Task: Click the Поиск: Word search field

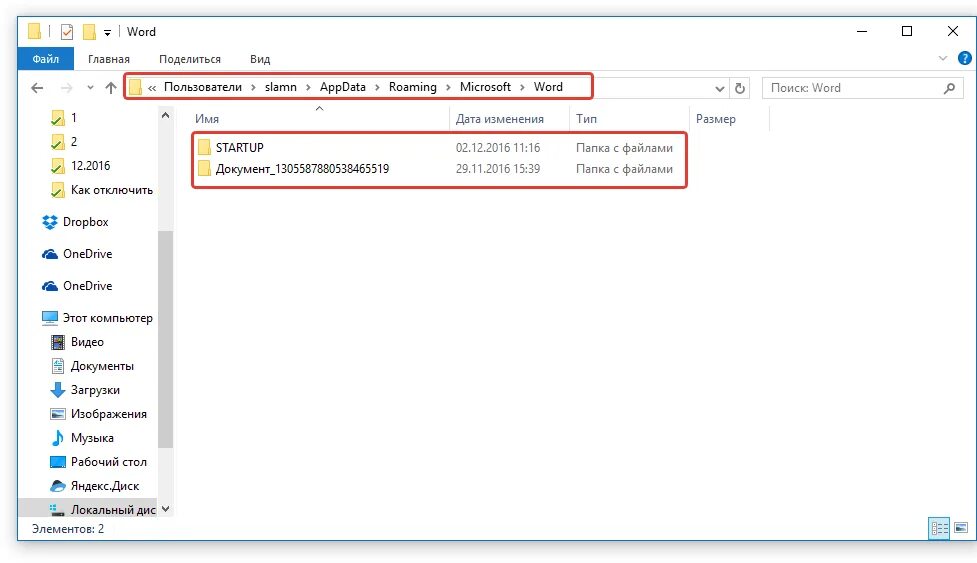Action: coord(863,88)
